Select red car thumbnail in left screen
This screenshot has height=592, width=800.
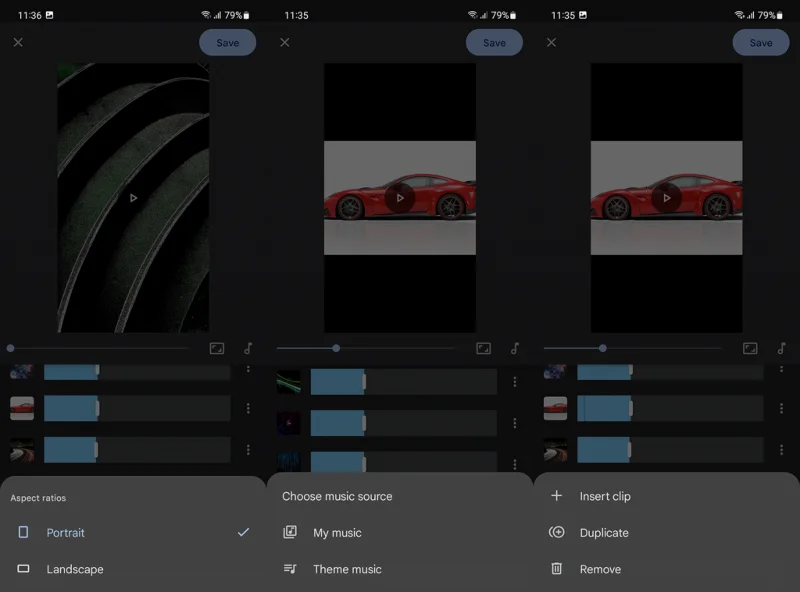click(22, 408)
